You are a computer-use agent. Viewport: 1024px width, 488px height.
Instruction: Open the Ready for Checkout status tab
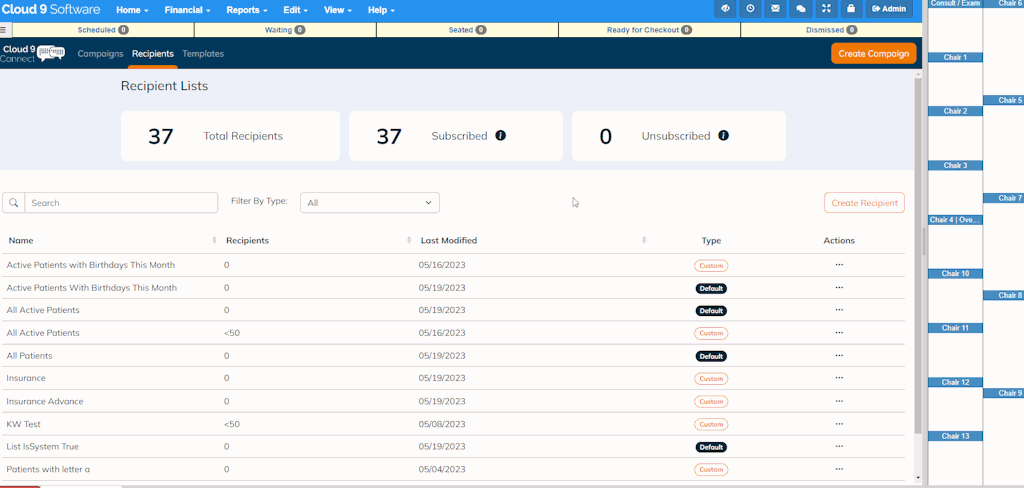click(x=649, y=30)
